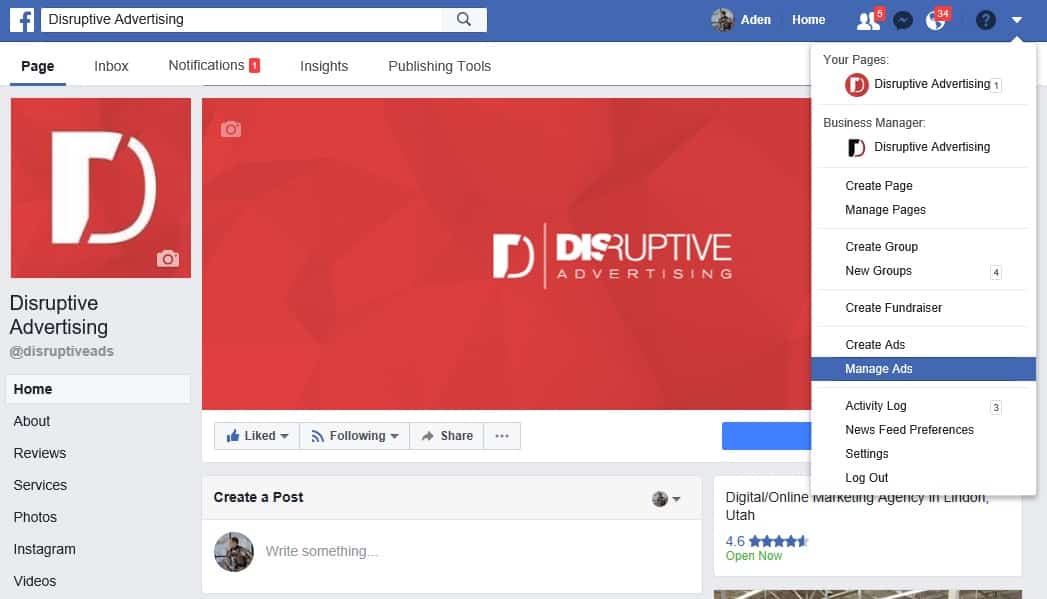Click Aden's profile avatar in top bar
1047x599 pixels.
pos(722,20)
